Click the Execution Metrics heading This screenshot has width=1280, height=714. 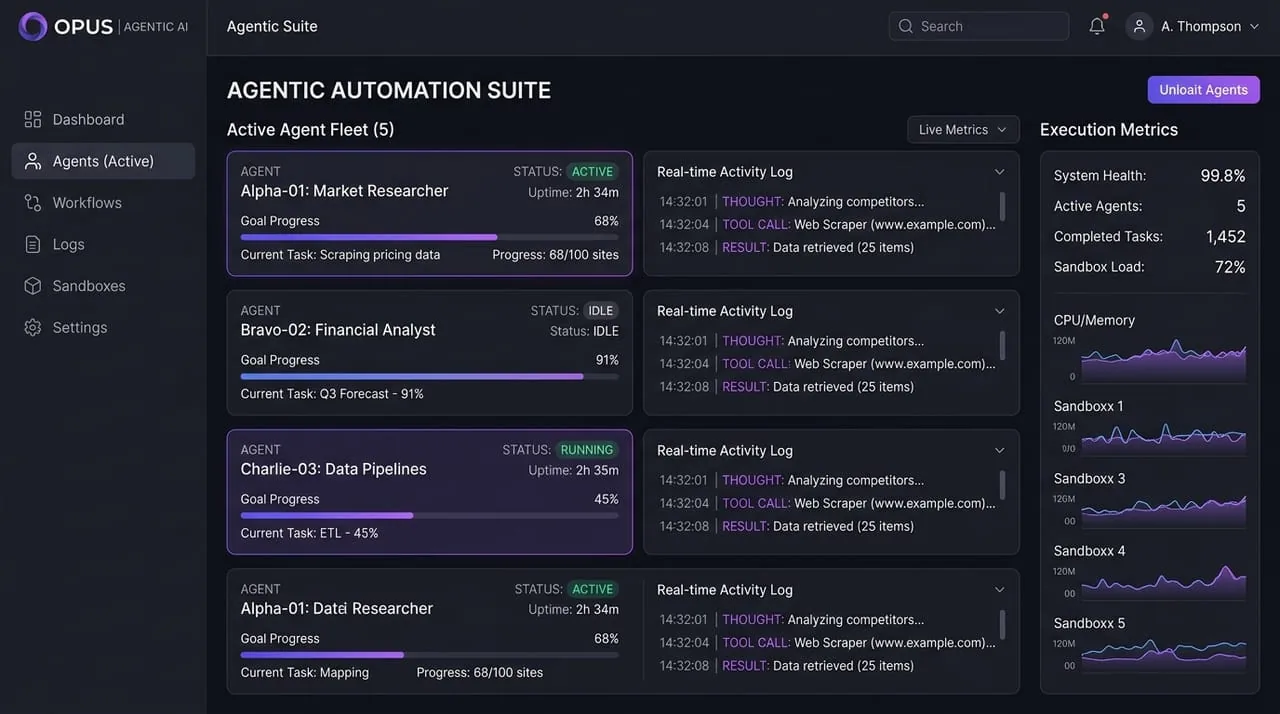(1109, 130)
